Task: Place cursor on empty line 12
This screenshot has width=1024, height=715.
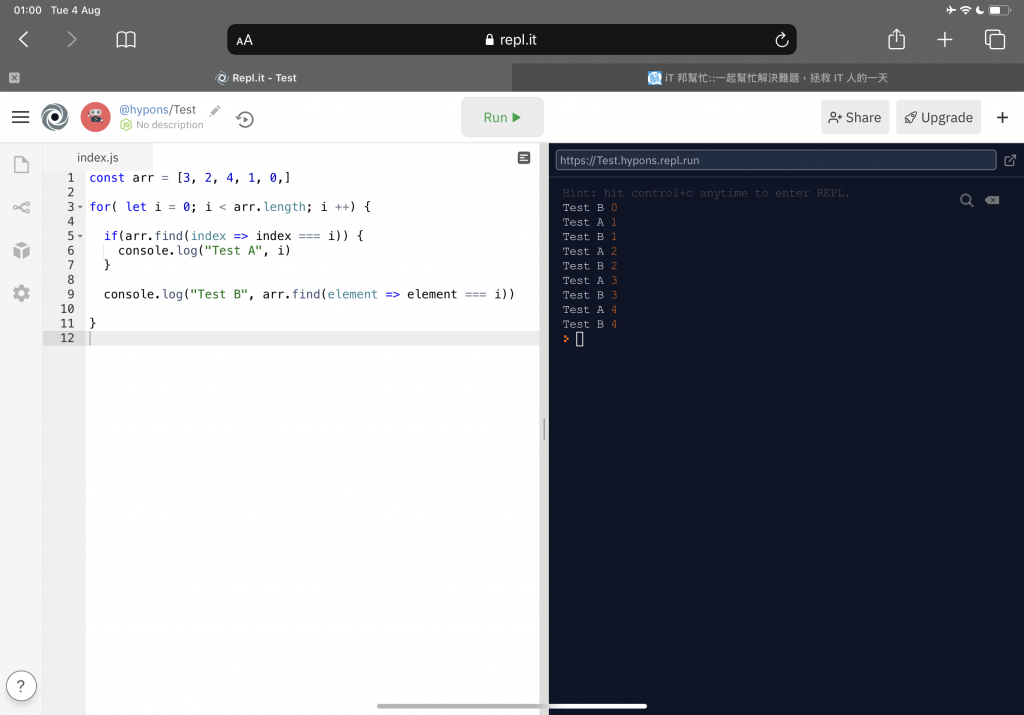Action: pos(313,338)
